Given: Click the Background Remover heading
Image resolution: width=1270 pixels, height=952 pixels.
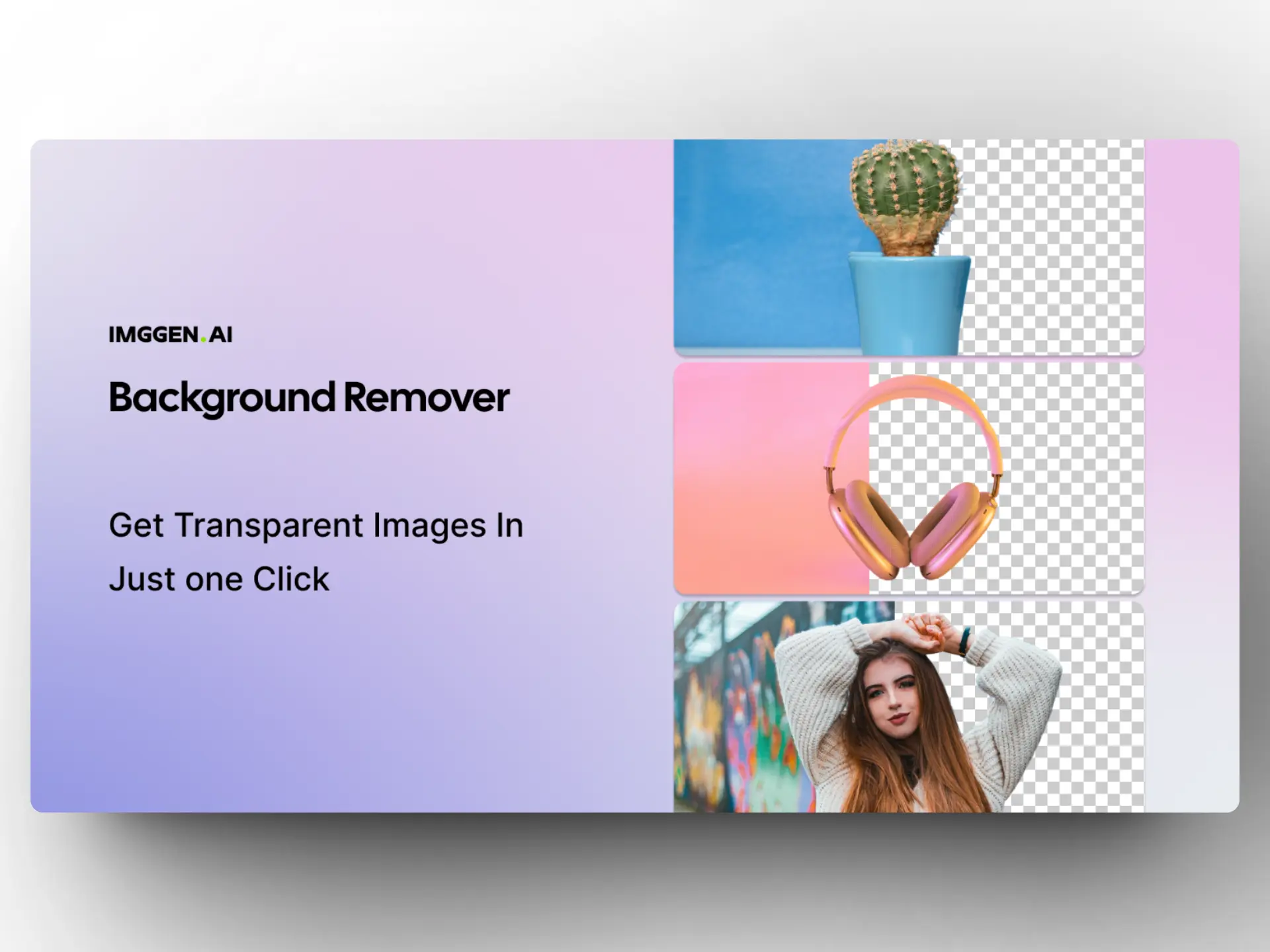Looking at the screenshot, I should (309, 397).
